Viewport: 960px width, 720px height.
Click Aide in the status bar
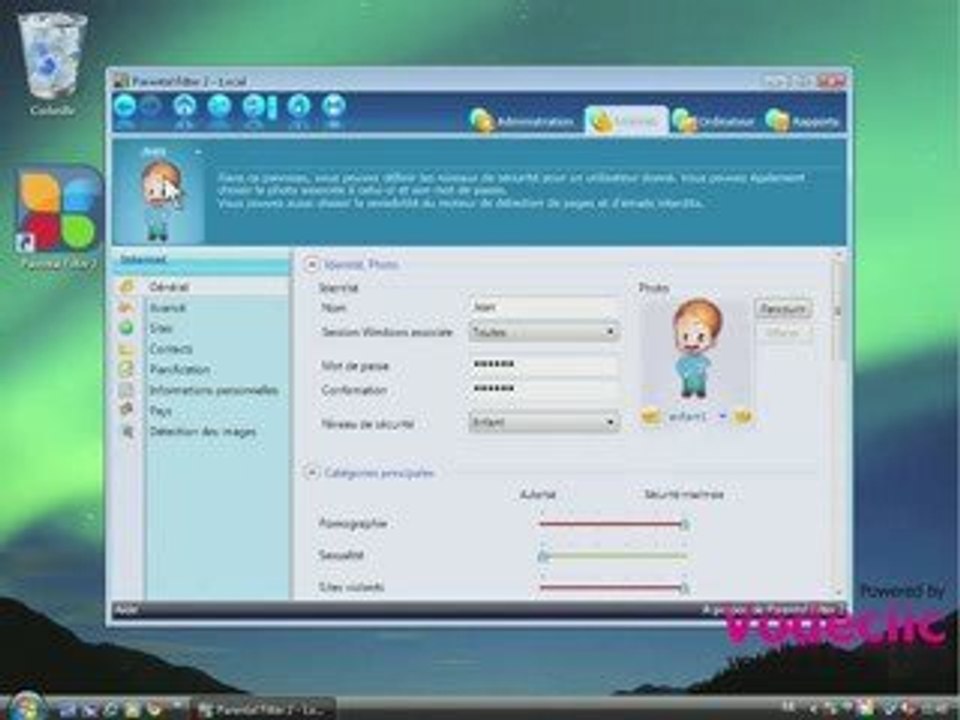point(125,609)
